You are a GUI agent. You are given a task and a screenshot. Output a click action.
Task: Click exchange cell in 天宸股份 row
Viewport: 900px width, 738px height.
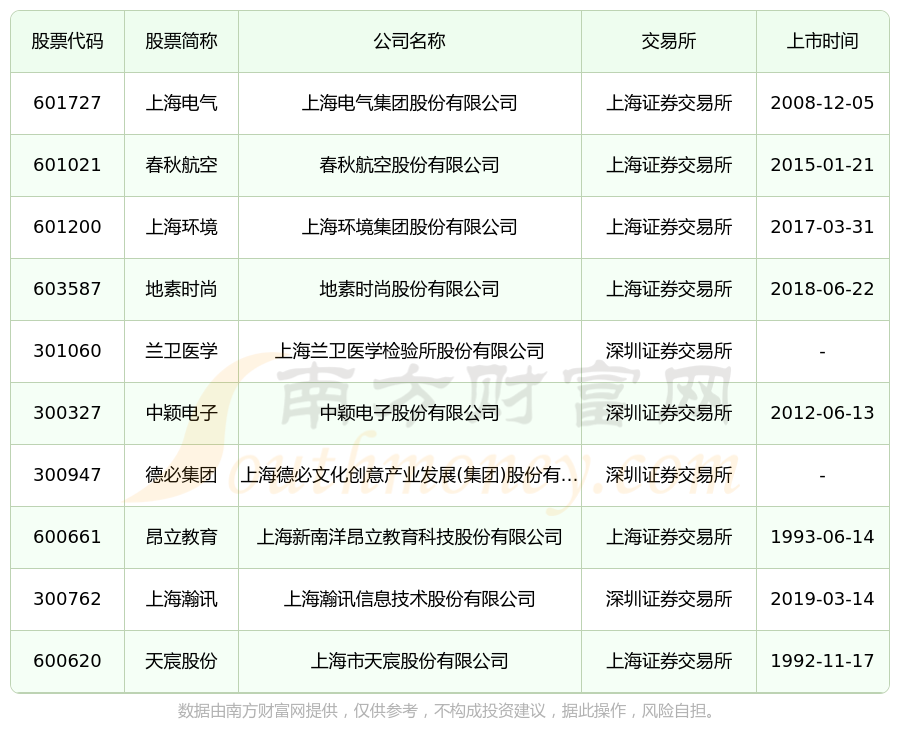click(x=669, y=661)
